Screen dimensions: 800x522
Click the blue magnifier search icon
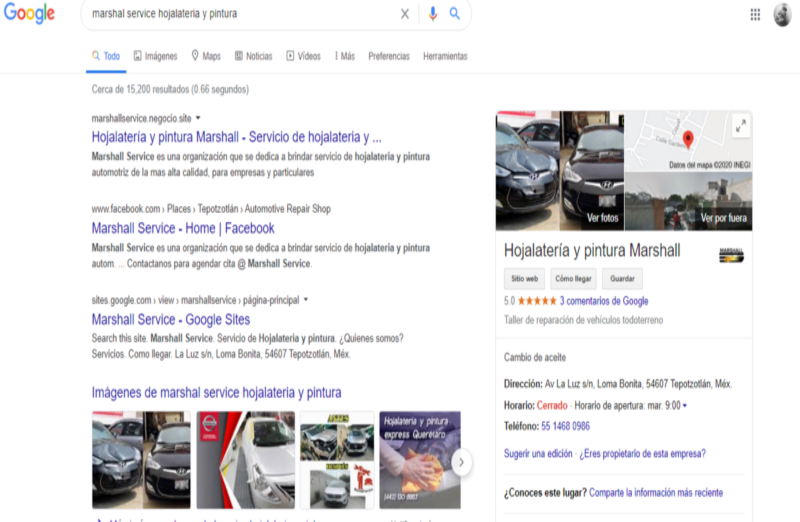[455, 14]
